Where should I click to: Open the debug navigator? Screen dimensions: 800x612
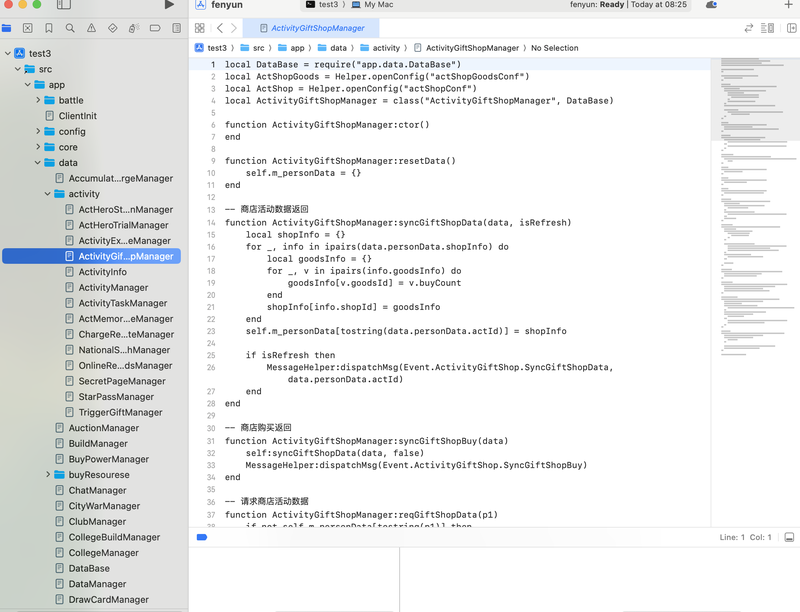[134, 28]
